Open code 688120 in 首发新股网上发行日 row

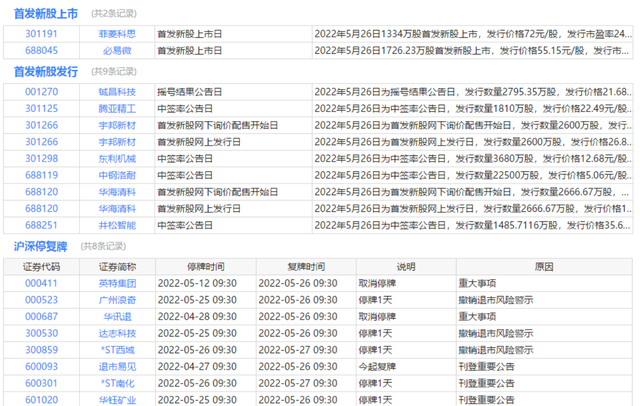41,209
